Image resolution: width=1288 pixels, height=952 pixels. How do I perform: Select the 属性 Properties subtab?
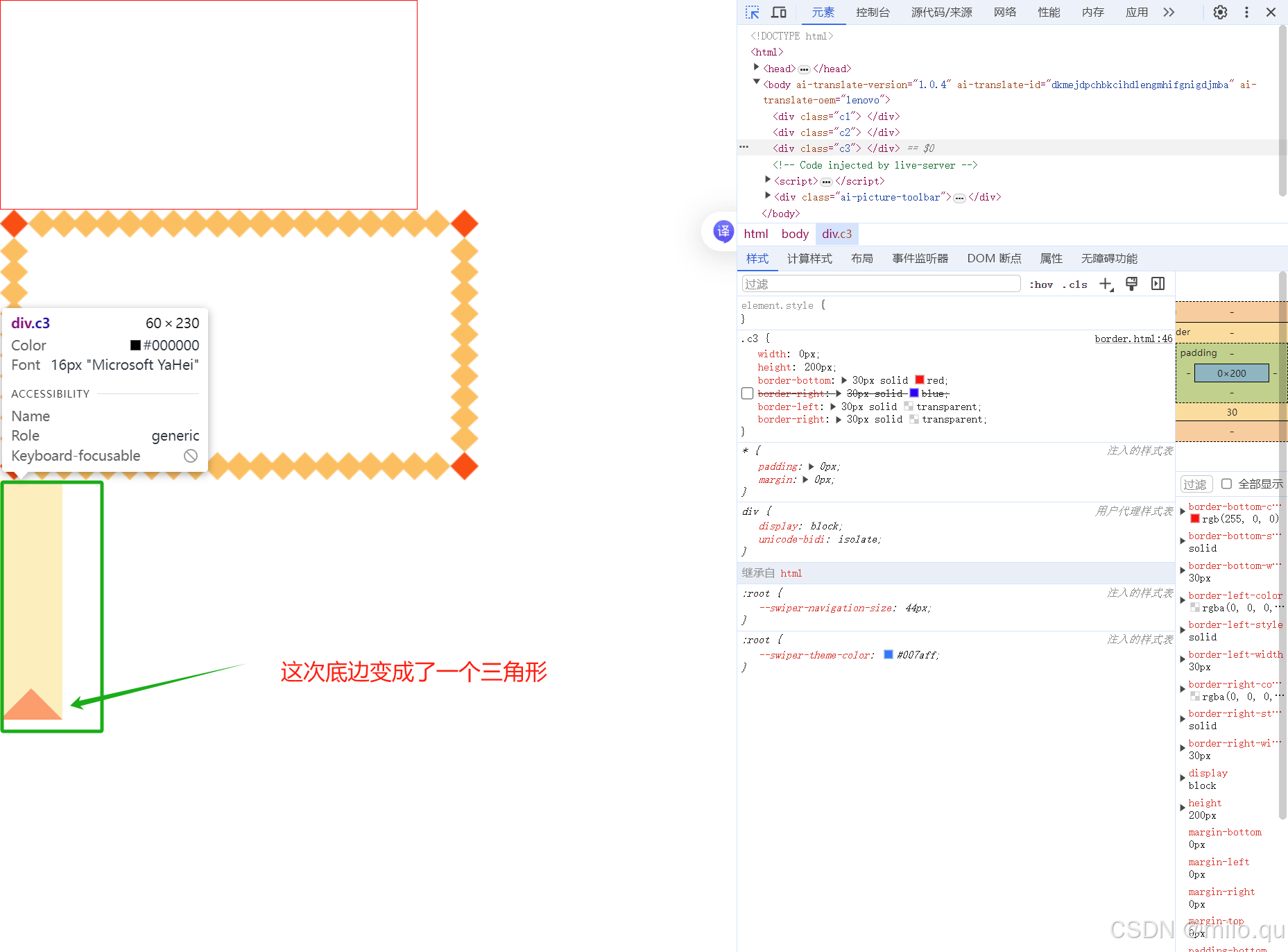(1051, 259)
